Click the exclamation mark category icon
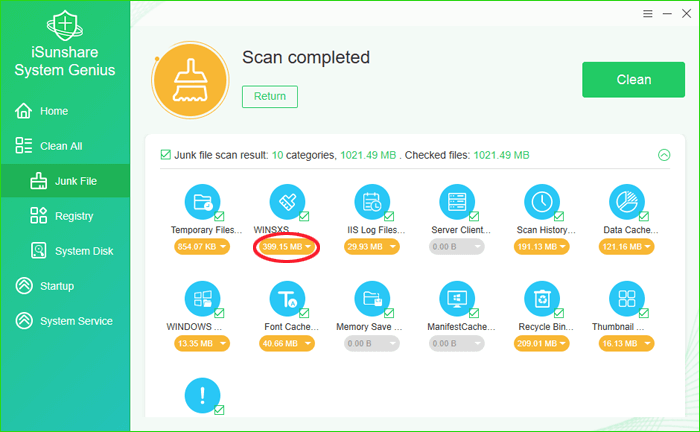700x432 pixels. tap(202, 395)
